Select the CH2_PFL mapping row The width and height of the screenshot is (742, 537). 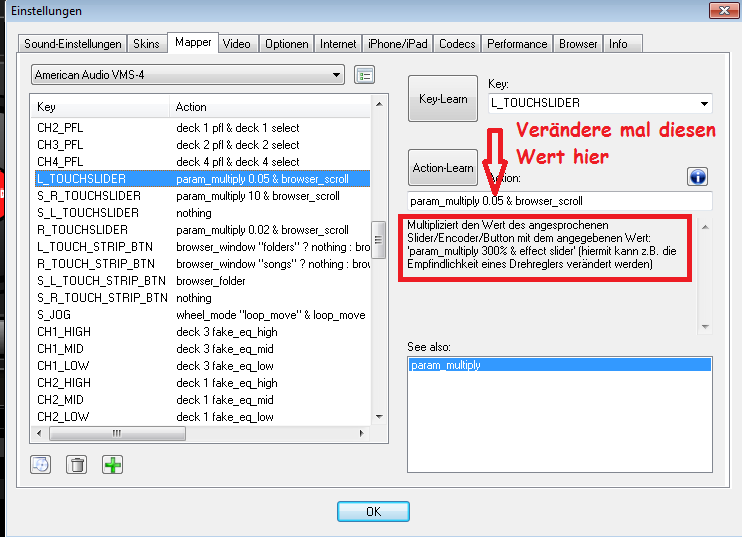(x=203, y=128)
